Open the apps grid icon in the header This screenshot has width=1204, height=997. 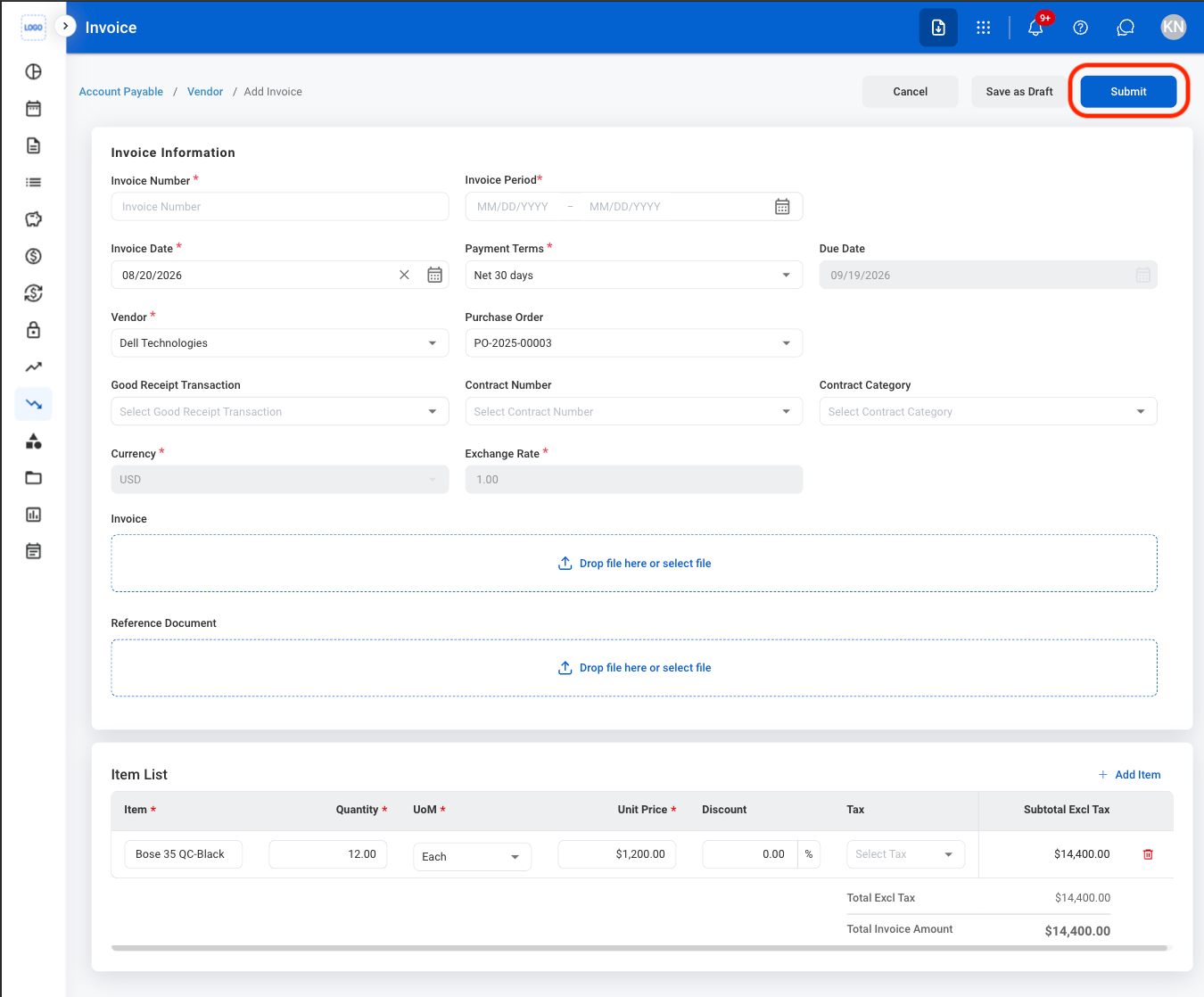point(983,28)
